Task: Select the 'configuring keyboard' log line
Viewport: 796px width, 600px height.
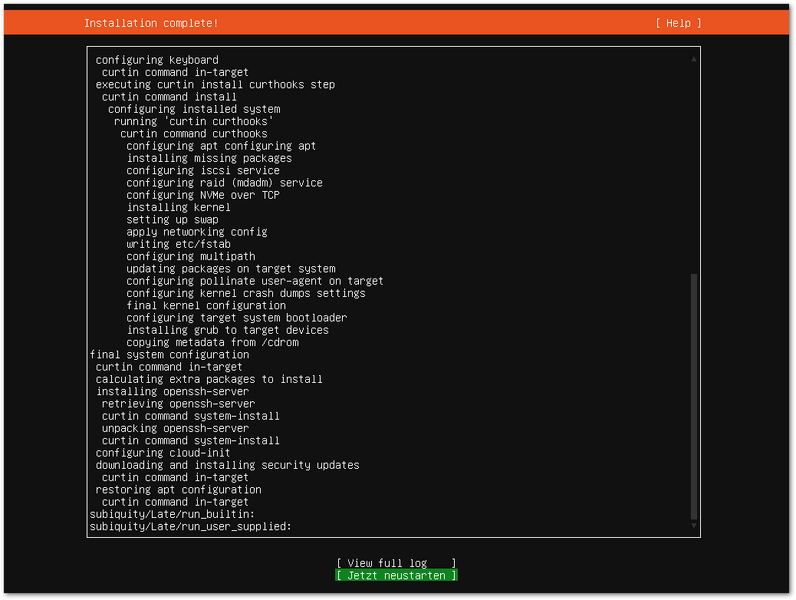Action: [x=157, y=60]
